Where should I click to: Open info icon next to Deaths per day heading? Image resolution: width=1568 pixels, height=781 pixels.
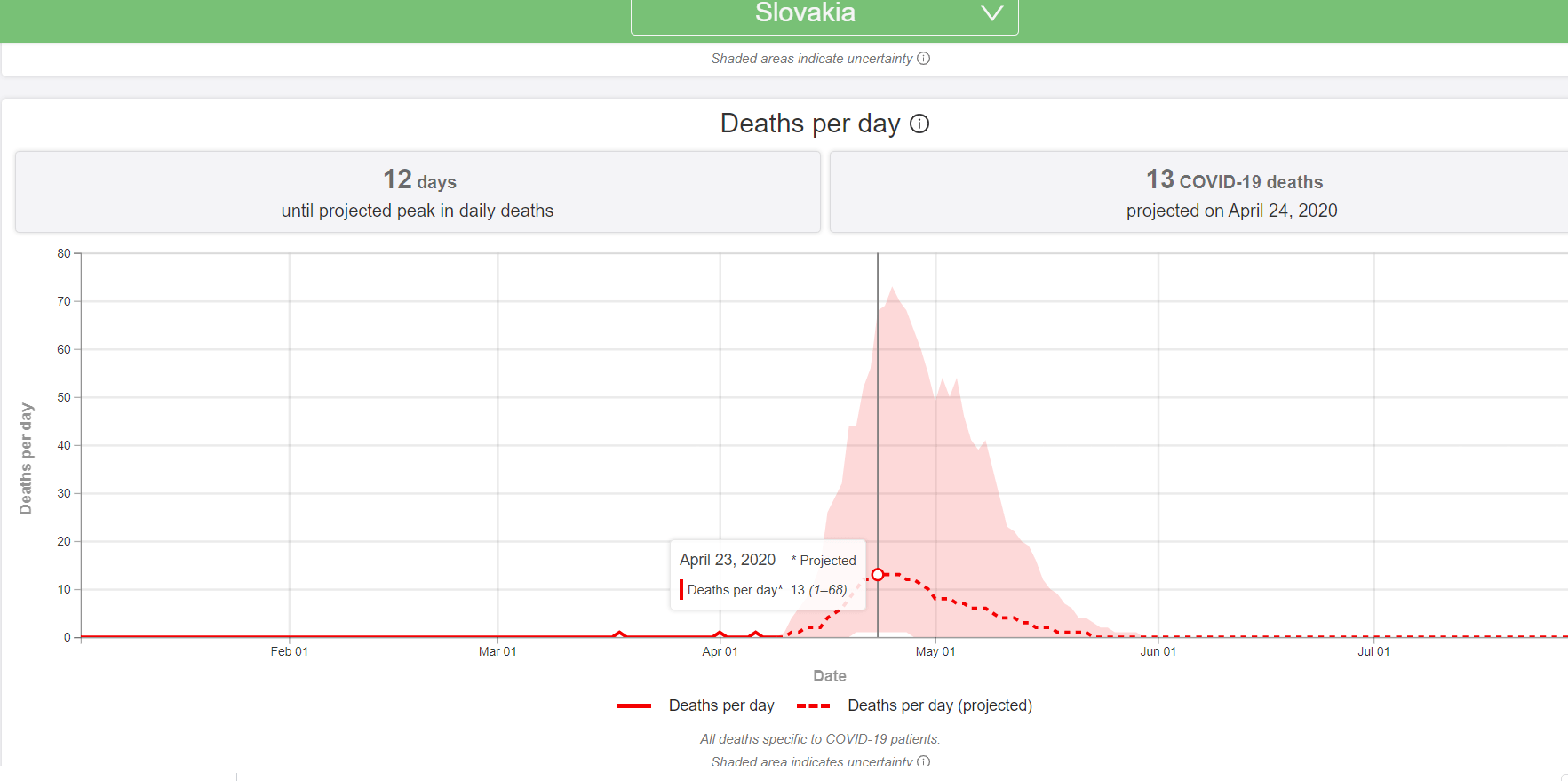(919, 124)
